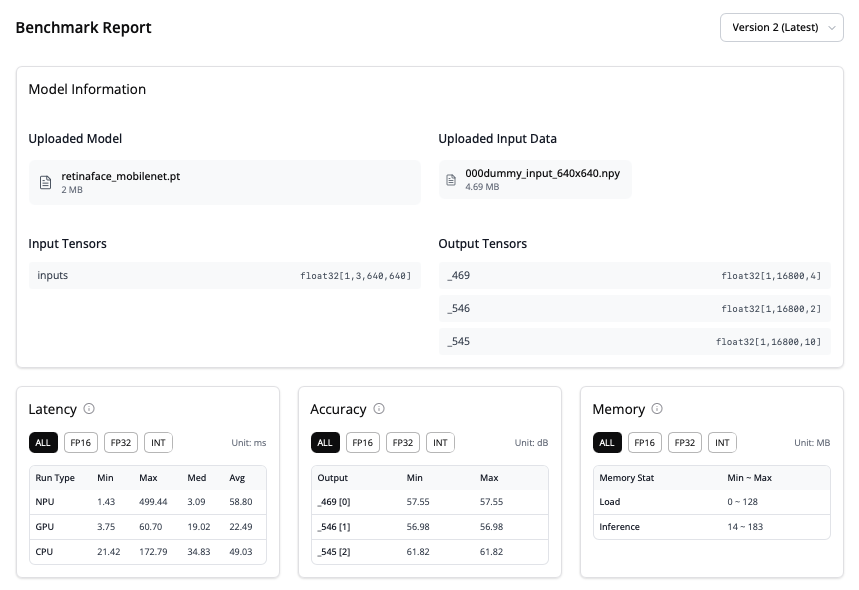Click the 000dummy_input_640x640.npy file icon

[x=452, y=180]
